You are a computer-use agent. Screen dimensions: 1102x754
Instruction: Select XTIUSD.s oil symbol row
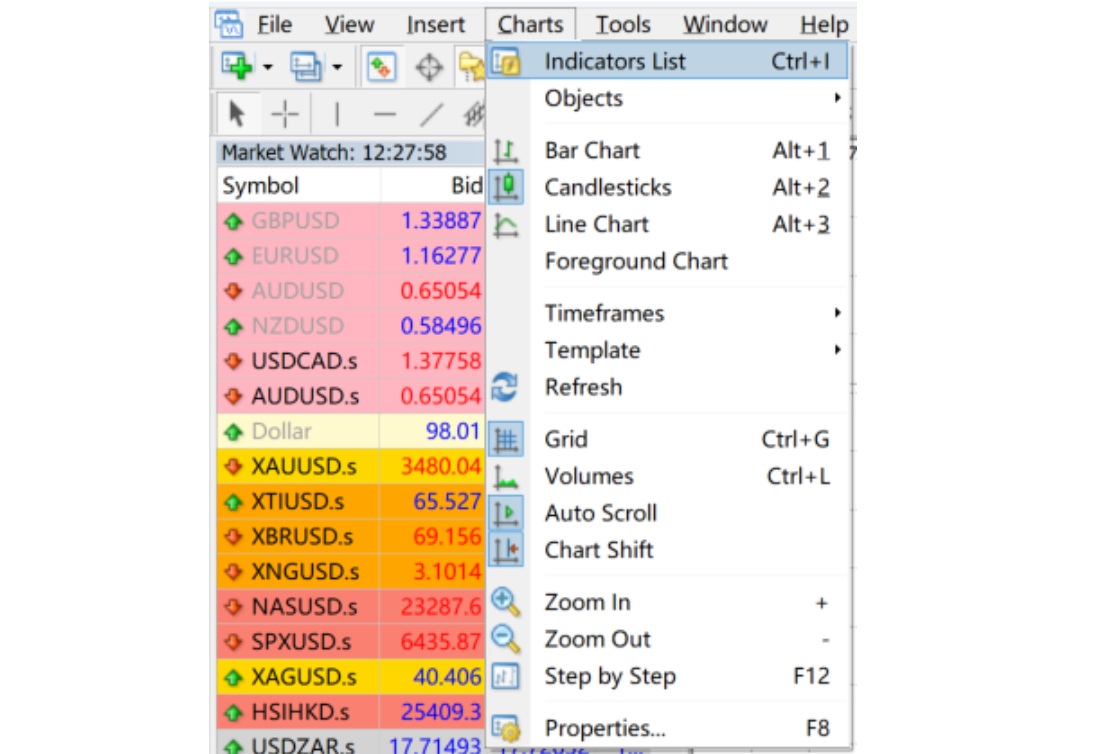coord(351,502)
